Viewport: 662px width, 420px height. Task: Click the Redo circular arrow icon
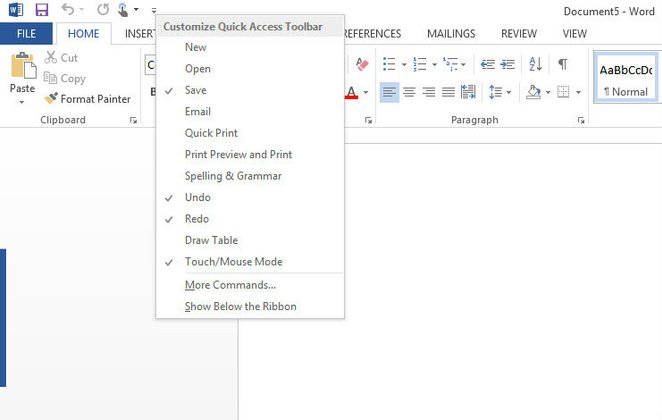103,9
